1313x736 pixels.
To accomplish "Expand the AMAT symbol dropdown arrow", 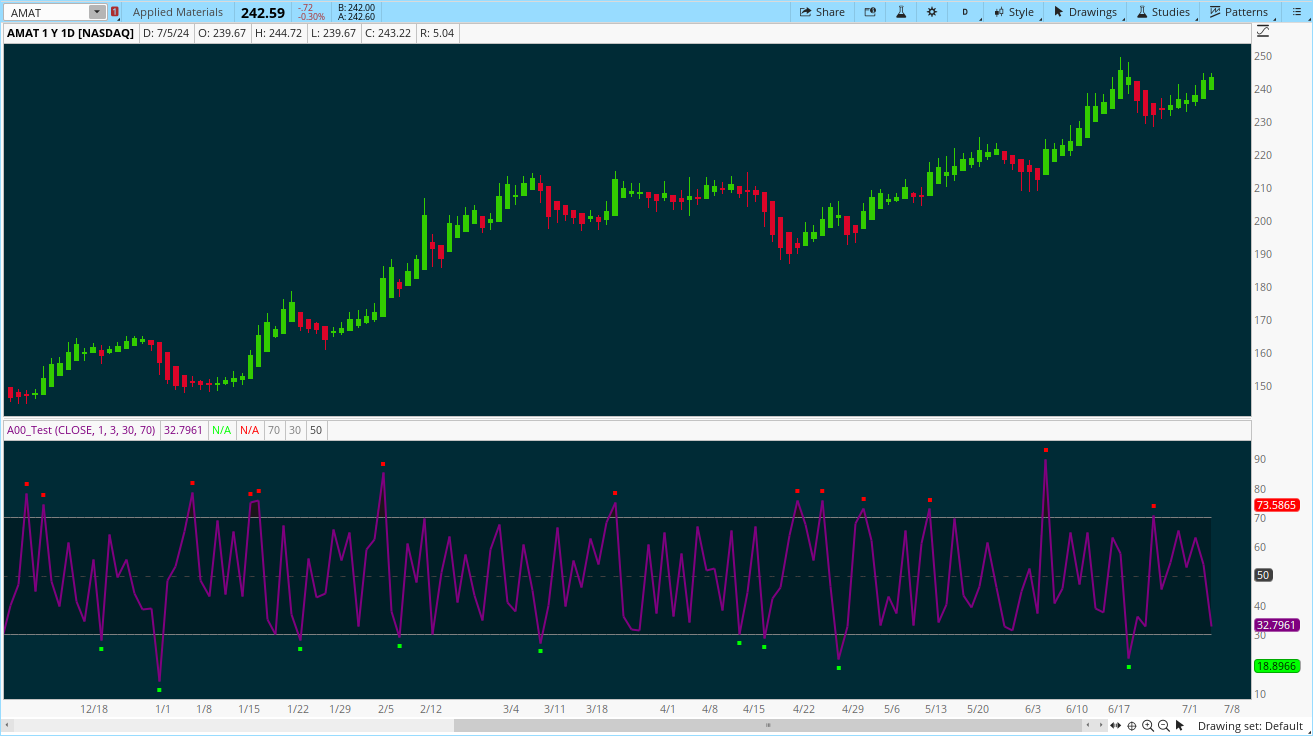I will click(x=97, y=12).
